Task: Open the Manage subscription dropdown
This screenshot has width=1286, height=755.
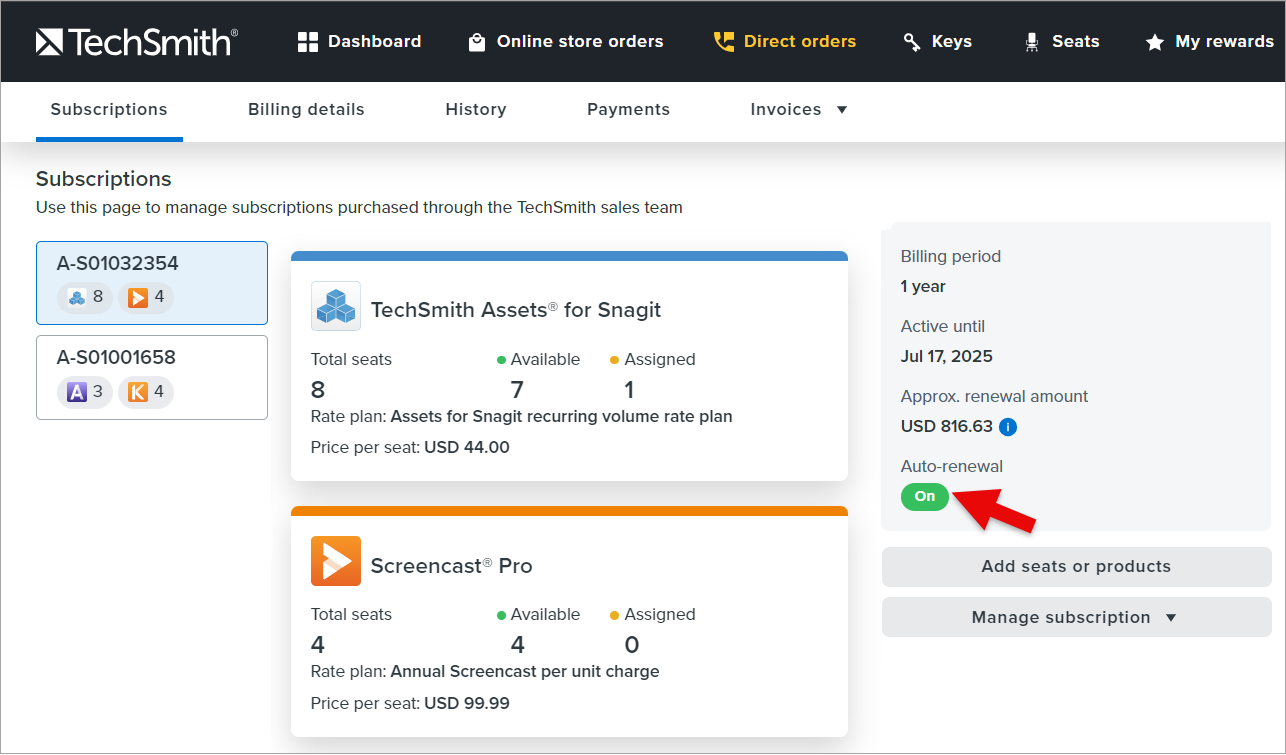Action: [1077, 617]
